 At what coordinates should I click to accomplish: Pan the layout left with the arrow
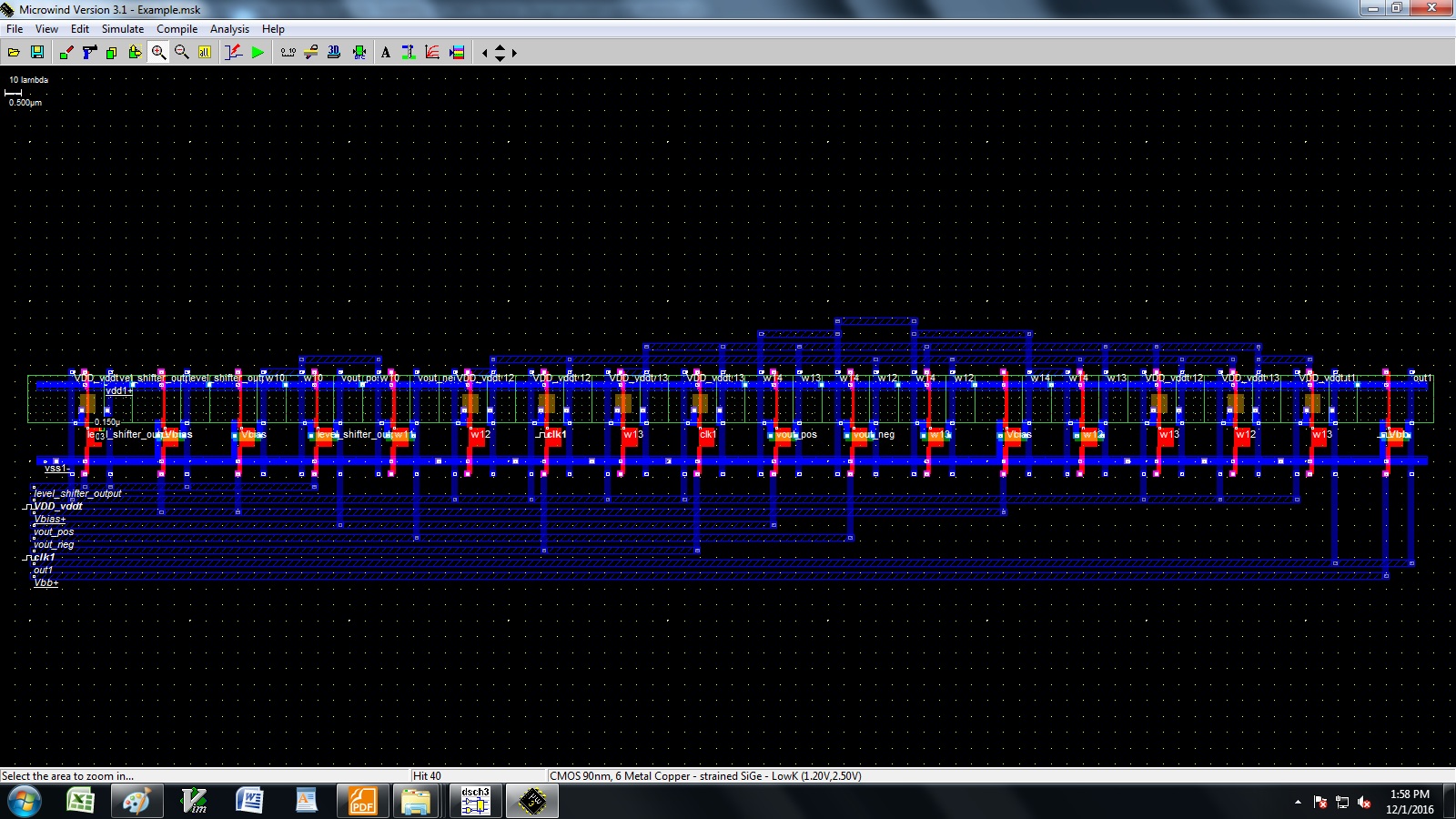[485, 53]
